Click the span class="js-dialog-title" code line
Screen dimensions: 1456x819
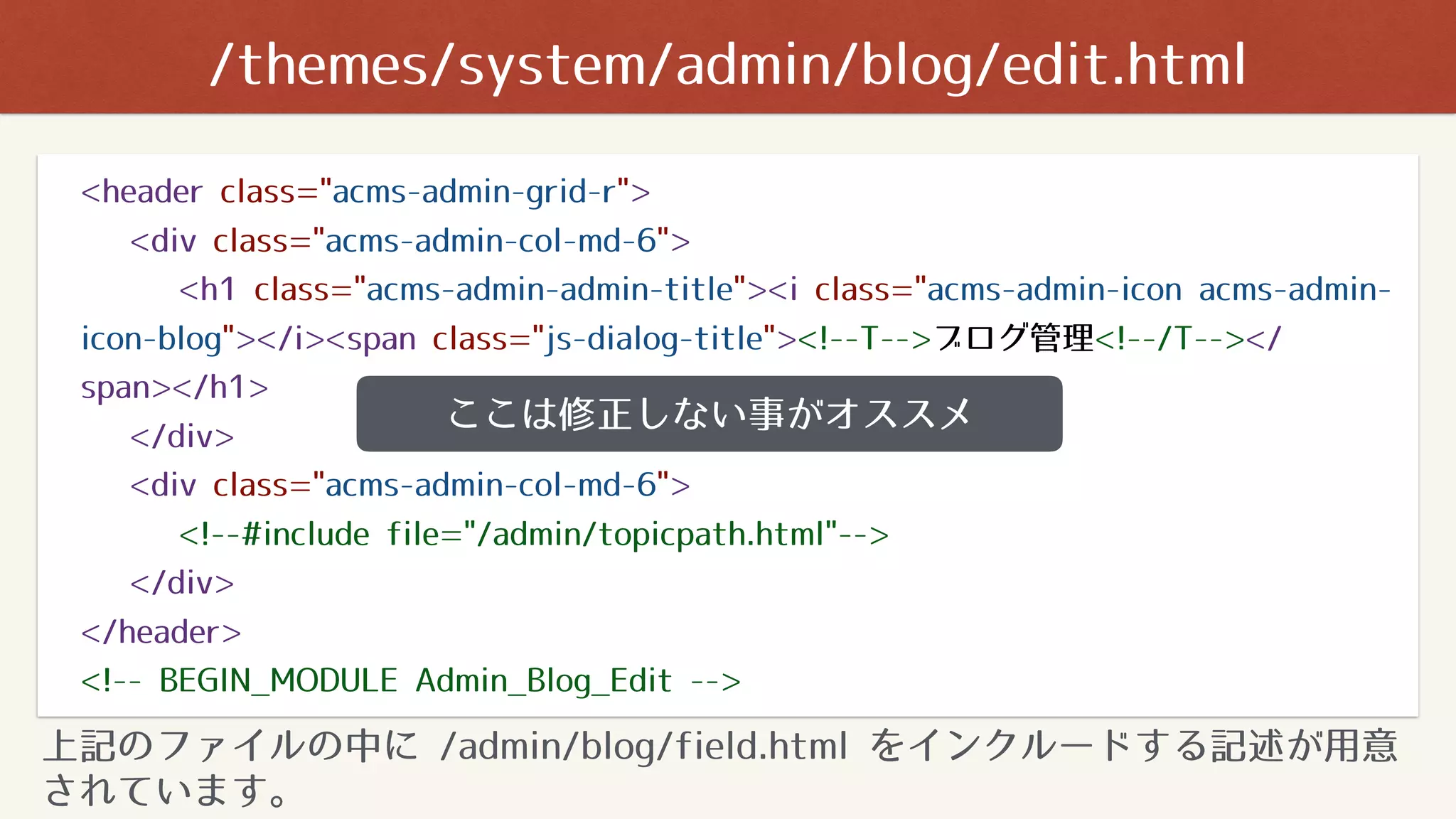click(681, 338)
